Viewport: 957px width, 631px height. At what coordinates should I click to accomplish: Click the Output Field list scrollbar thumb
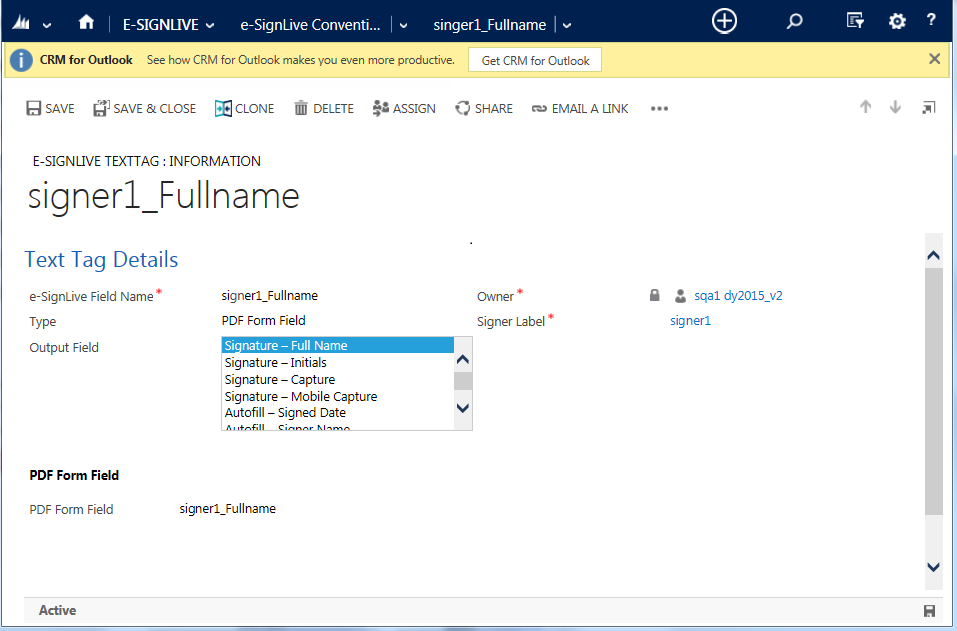[463, 381]
